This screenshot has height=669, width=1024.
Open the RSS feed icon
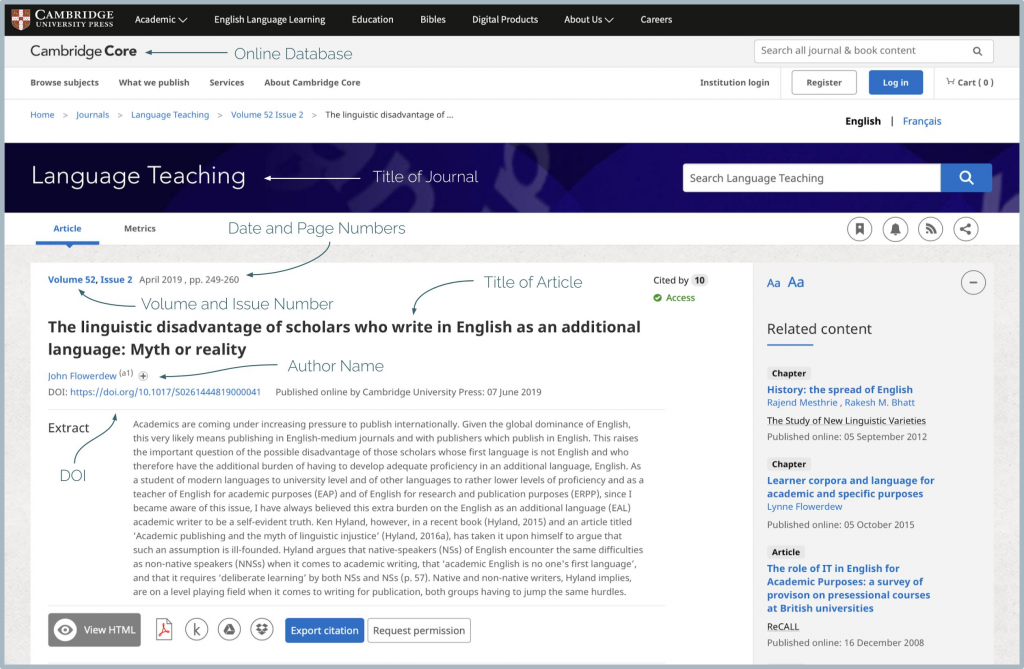coord(930,229)
